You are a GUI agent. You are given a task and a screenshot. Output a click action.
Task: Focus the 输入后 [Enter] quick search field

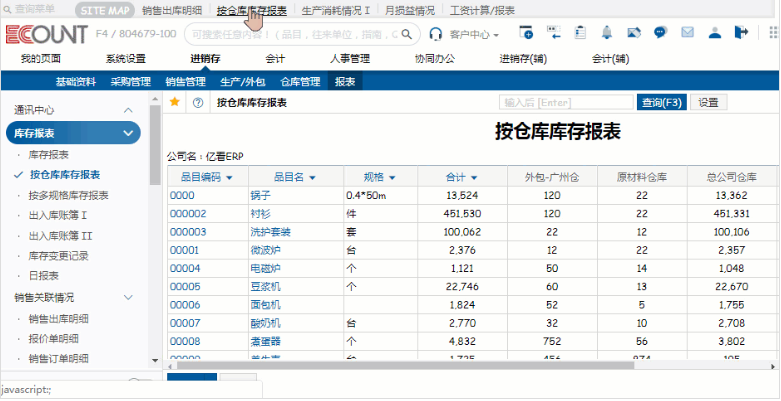click(566, 103)
